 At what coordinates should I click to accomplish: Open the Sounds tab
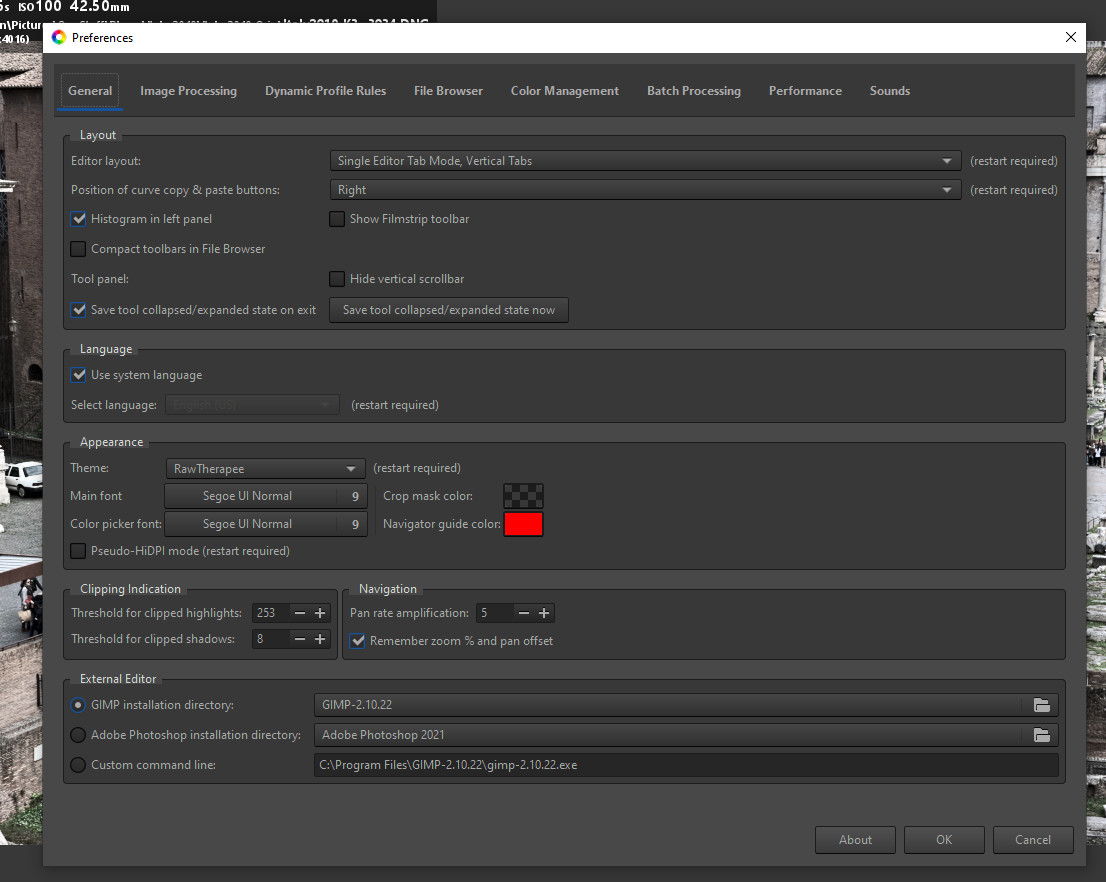[889, 91]
